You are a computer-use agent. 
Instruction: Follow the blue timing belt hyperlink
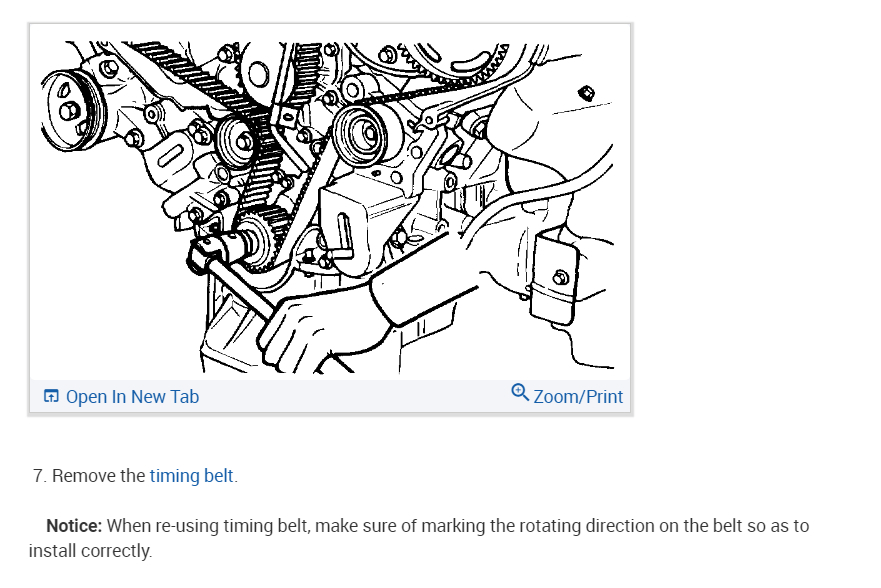coord(191,476)
